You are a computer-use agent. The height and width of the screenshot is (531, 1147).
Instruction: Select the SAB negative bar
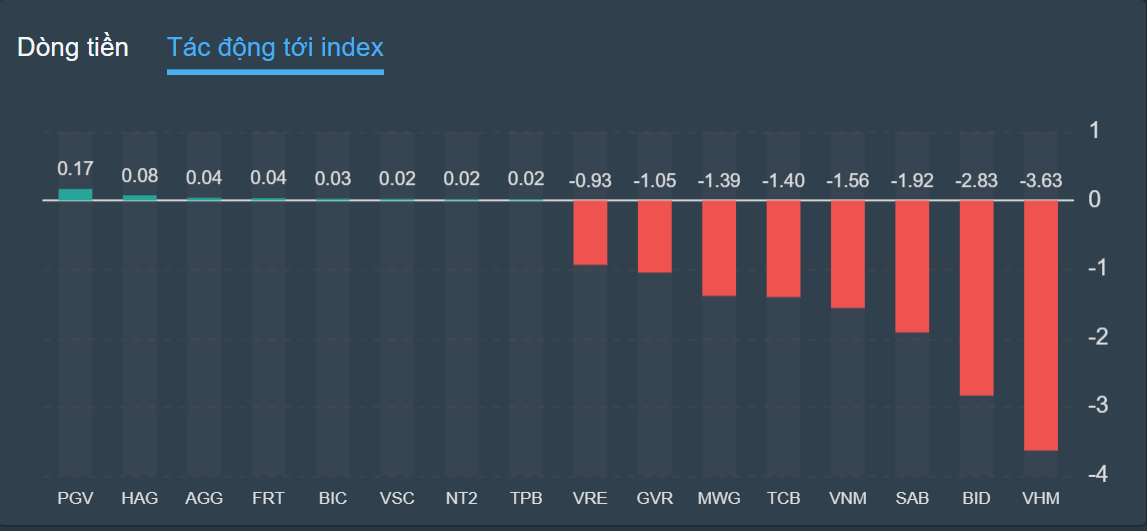click(912, 266)
